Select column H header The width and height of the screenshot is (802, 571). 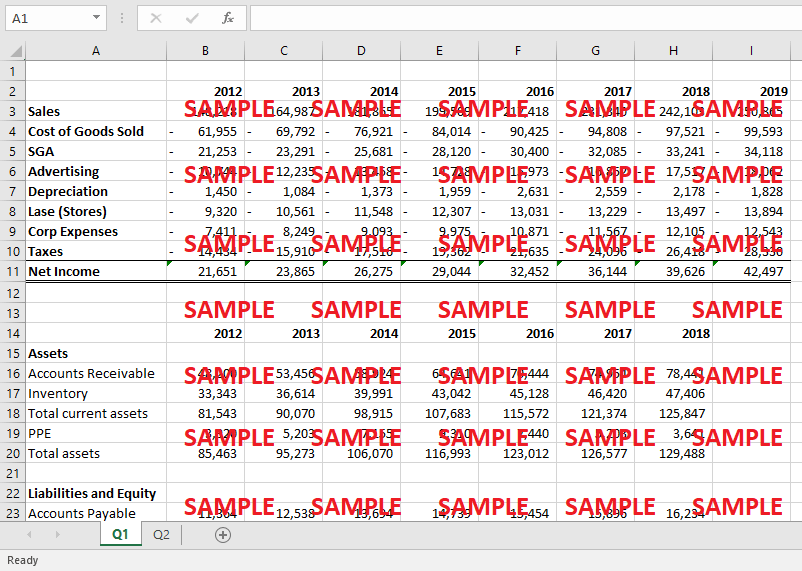(673, 51)
